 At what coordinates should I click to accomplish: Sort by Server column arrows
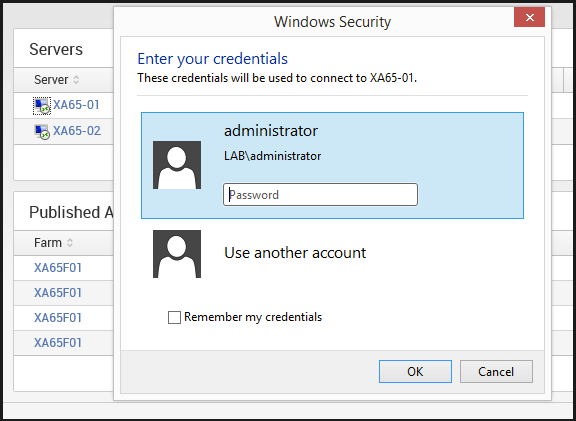[76, 80]
